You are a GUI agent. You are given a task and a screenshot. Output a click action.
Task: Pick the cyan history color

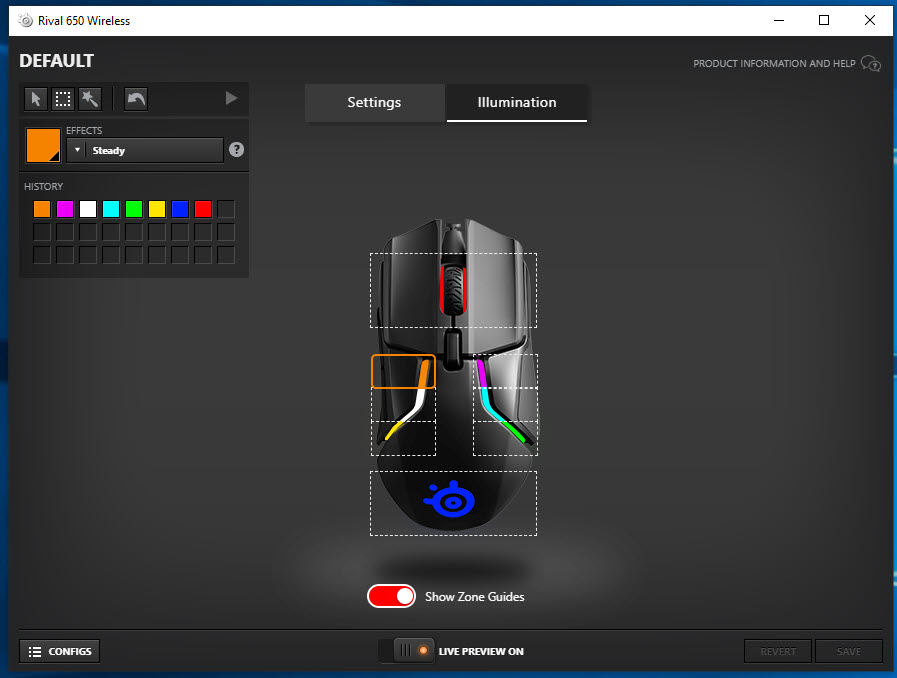pos(111,209)
